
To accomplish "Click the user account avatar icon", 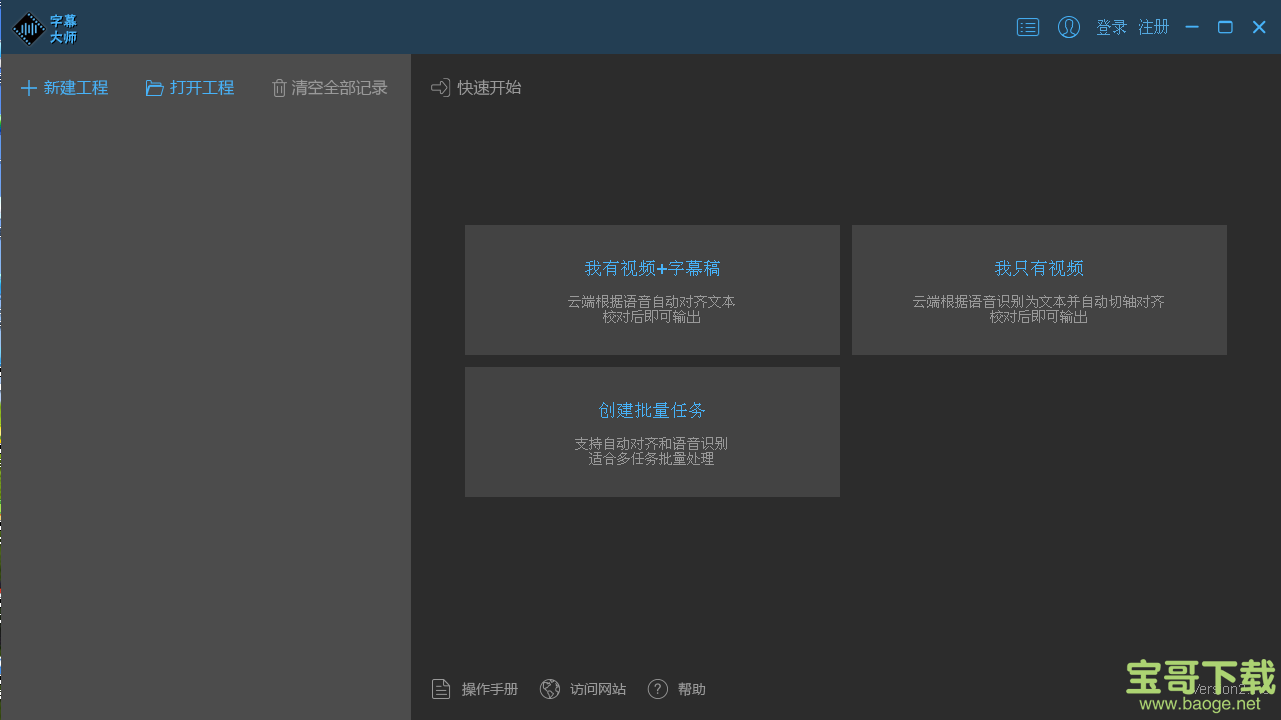I will click(x=1069, y=27).
